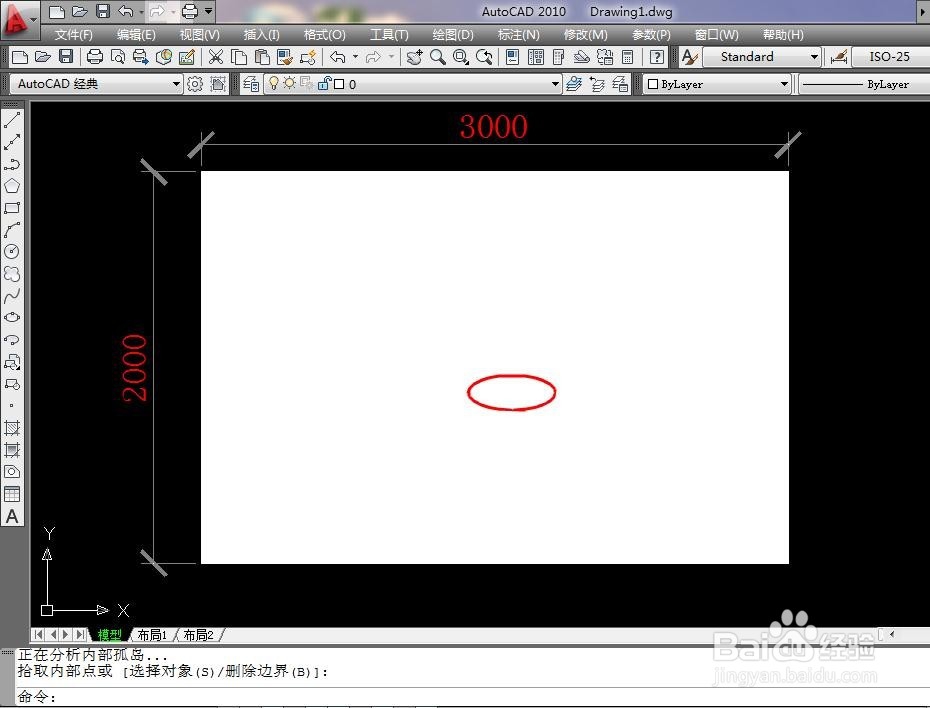Expand the ByLayer color dropdown

point(784,84)
